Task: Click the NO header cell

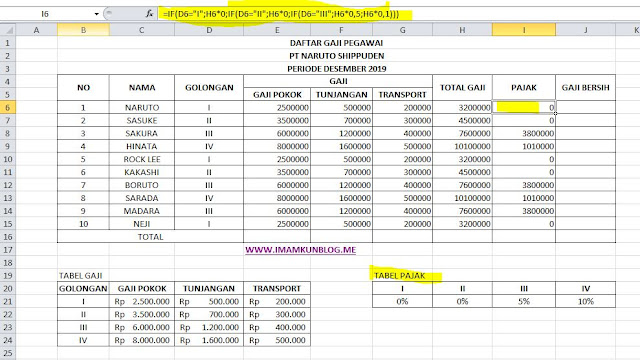Action: 83,87
